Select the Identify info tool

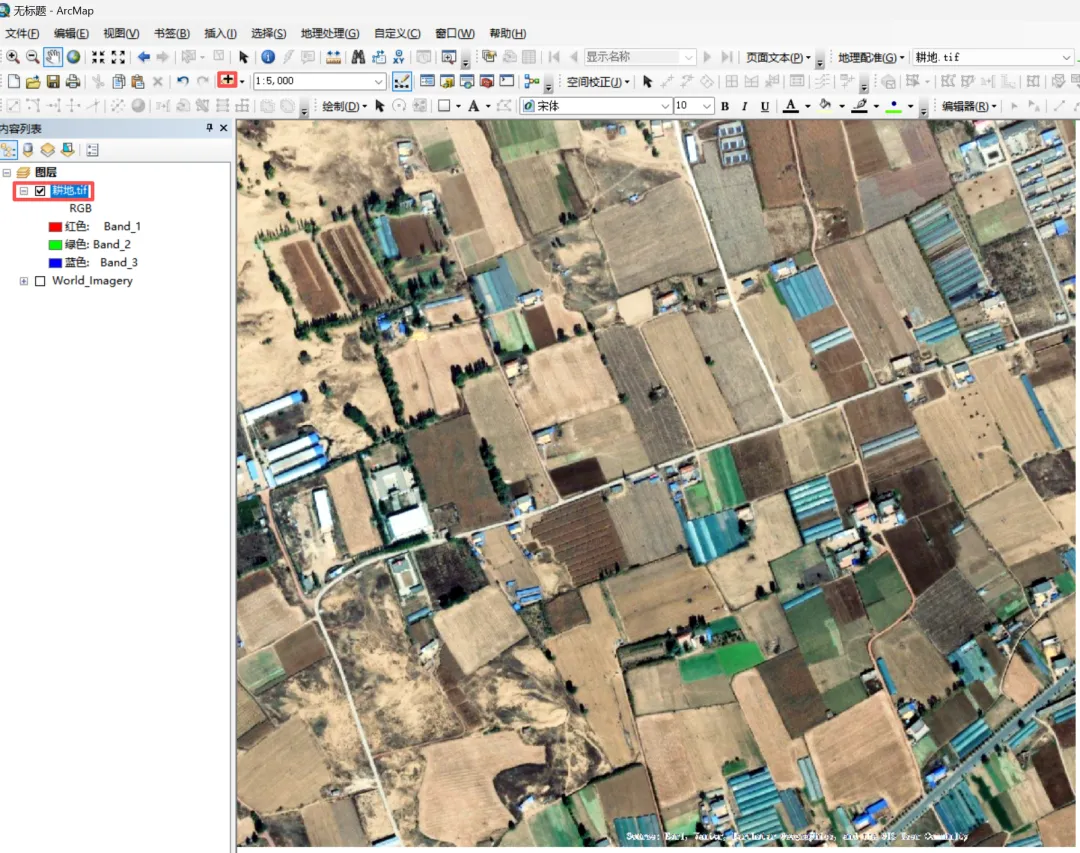[268, 57]
